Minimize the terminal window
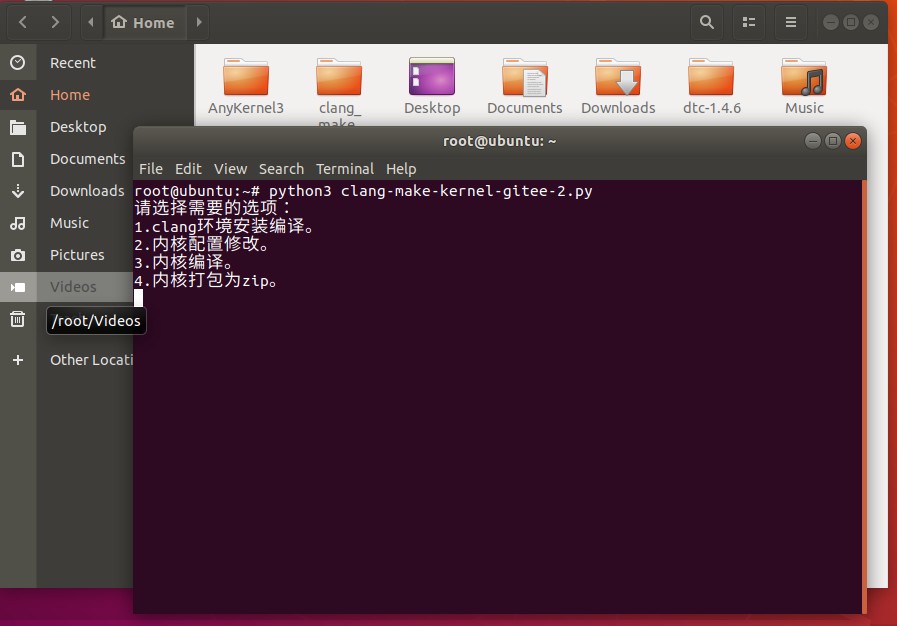The height and width of the screenshot is (626, 897). pyautogui.click(x=812, y=141)
